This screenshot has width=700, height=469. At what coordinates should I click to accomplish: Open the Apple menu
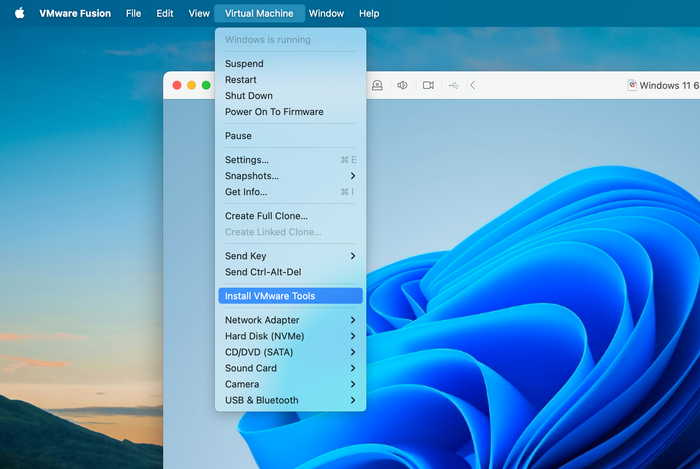tap(20, 13)
